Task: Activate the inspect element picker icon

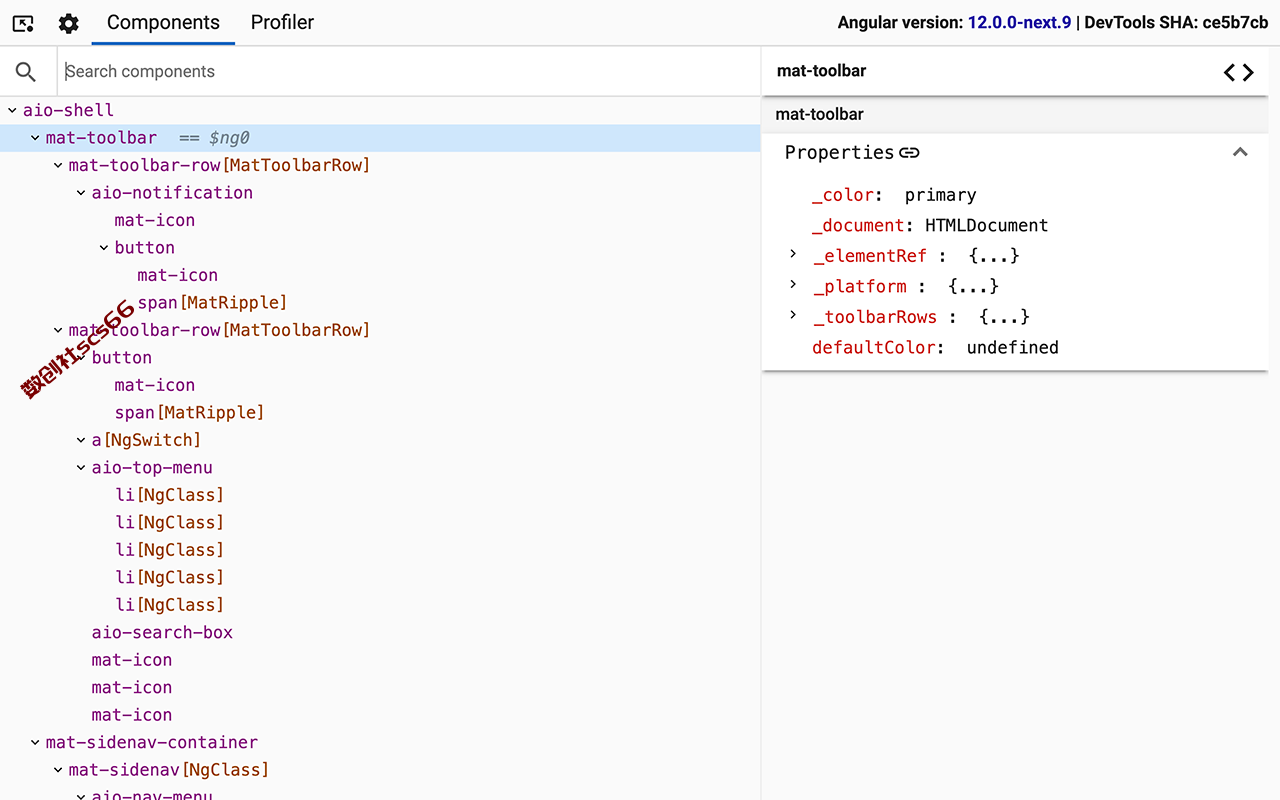Action: click(x=23, y=23)
